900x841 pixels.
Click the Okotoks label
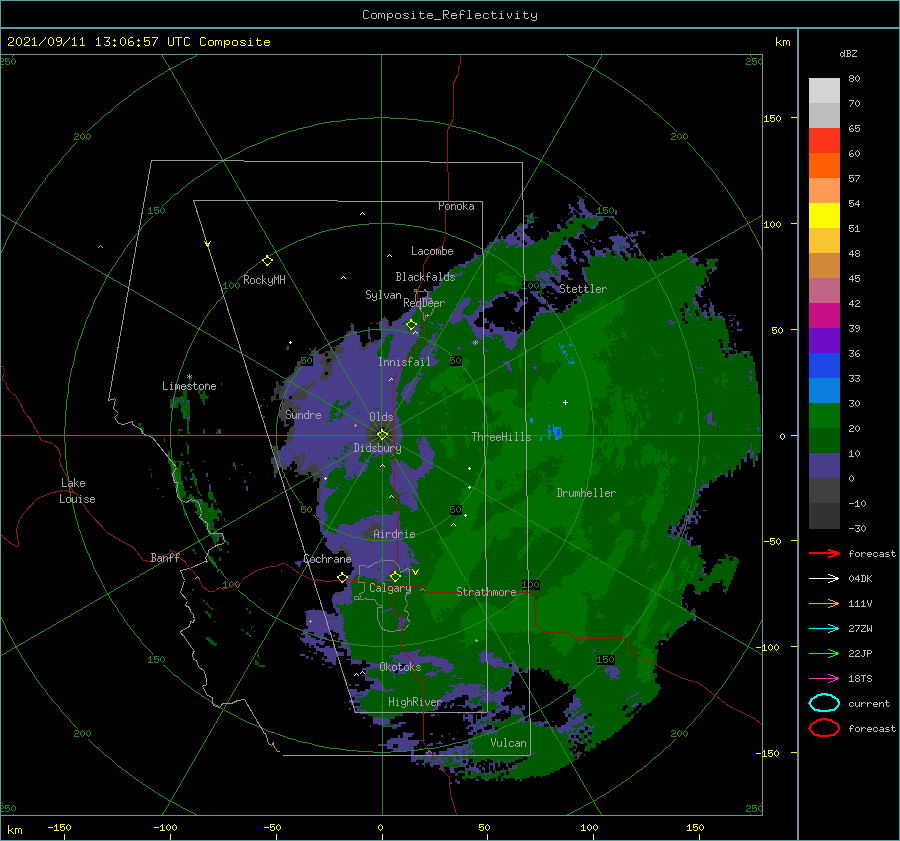click(400, 667)
